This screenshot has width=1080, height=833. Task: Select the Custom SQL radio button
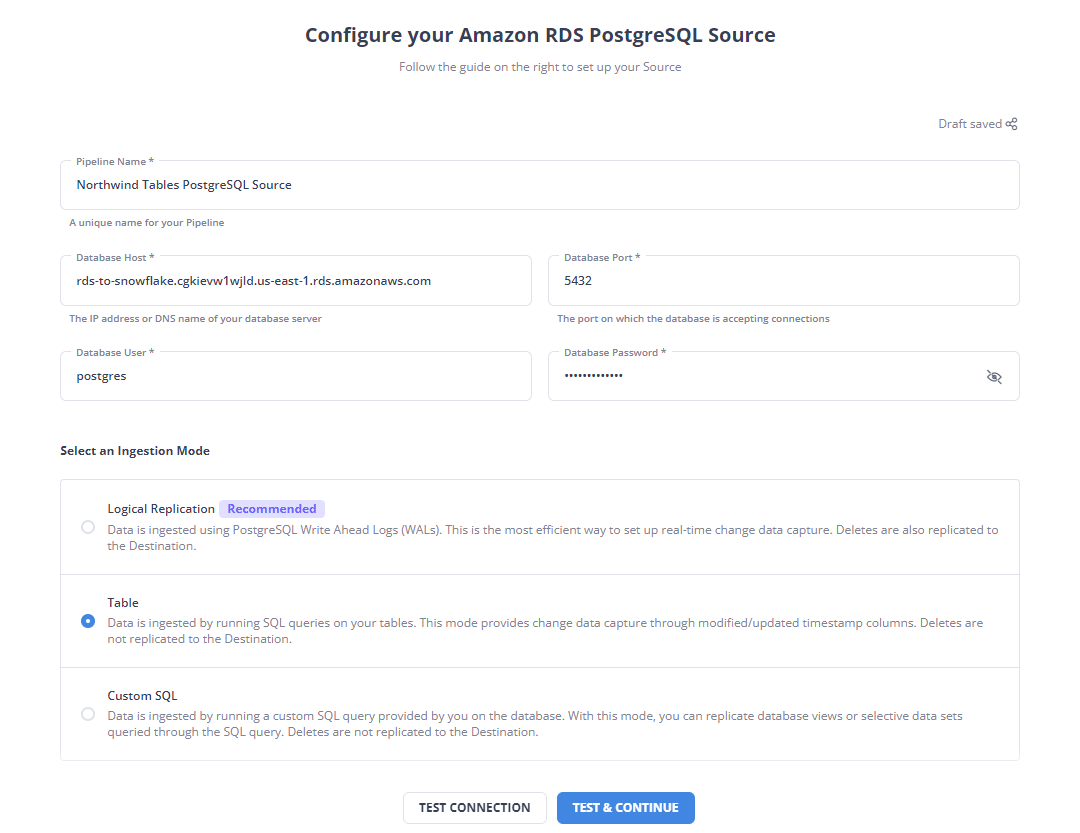coord(87,714)
